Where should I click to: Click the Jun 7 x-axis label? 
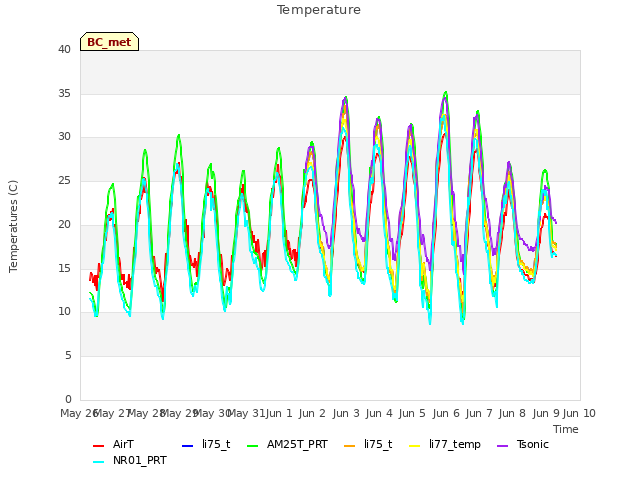pos(479,413)
